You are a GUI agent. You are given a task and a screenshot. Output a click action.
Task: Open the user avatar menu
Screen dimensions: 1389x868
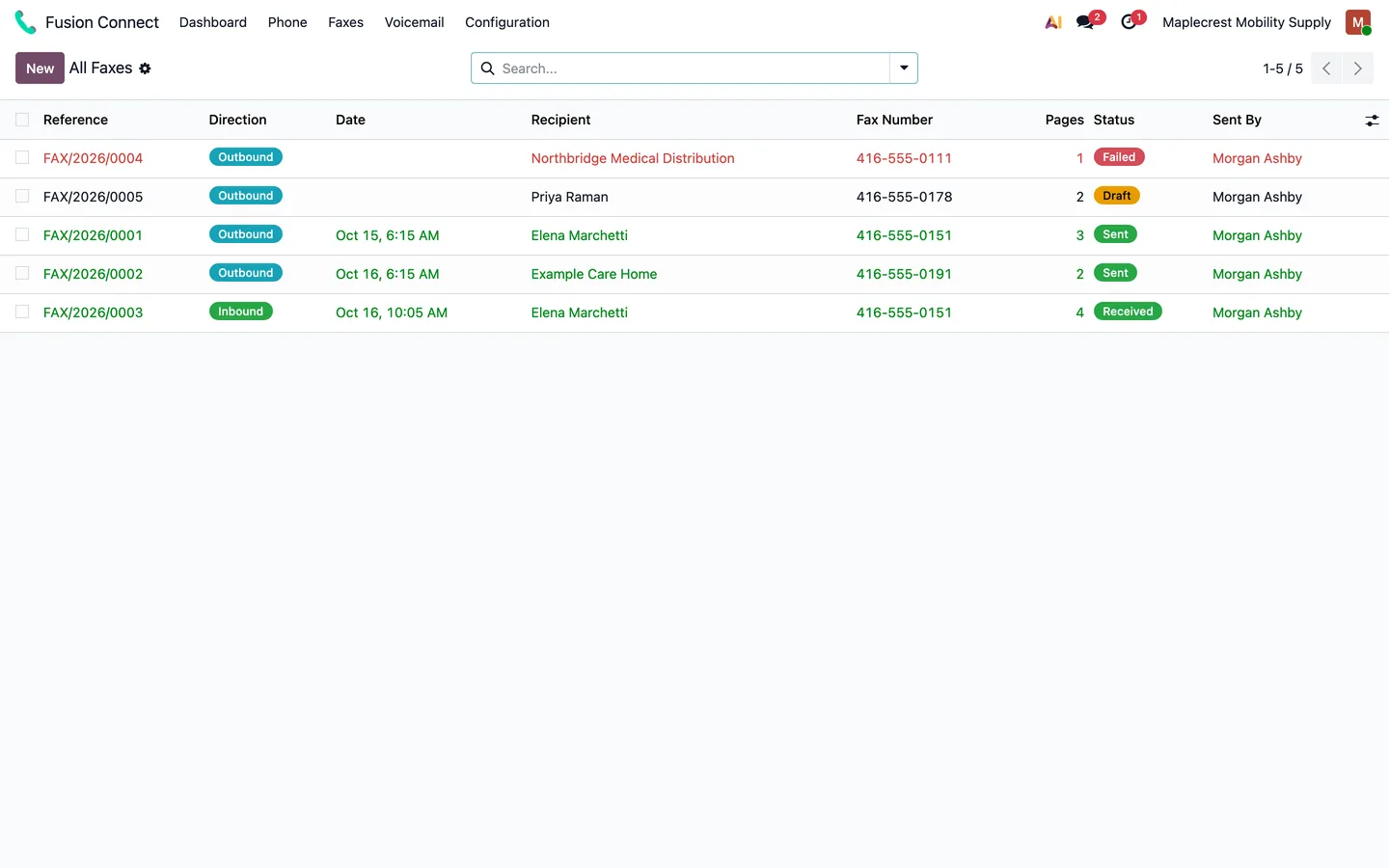(1358, 22)
